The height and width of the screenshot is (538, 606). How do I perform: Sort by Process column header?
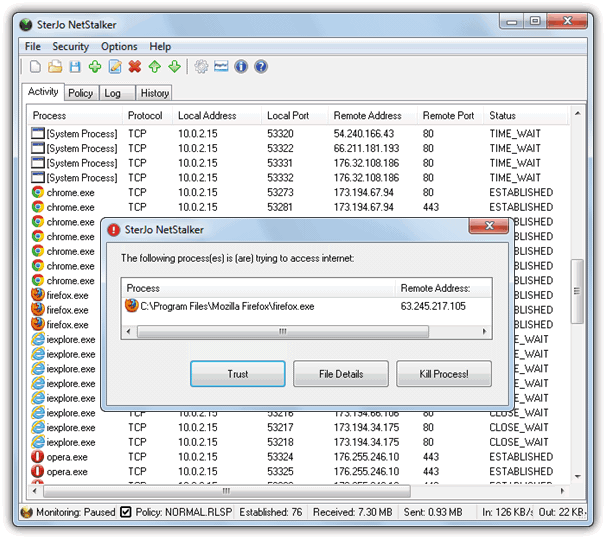coord(75,116)
